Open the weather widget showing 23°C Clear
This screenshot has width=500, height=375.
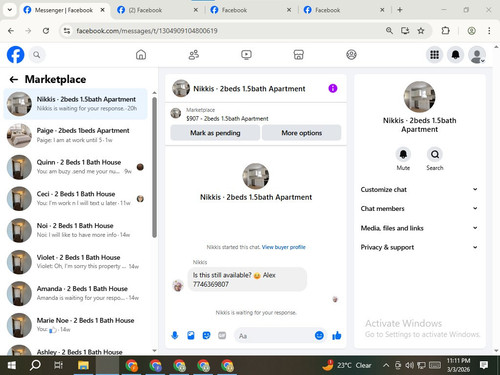tap(347, 365)
